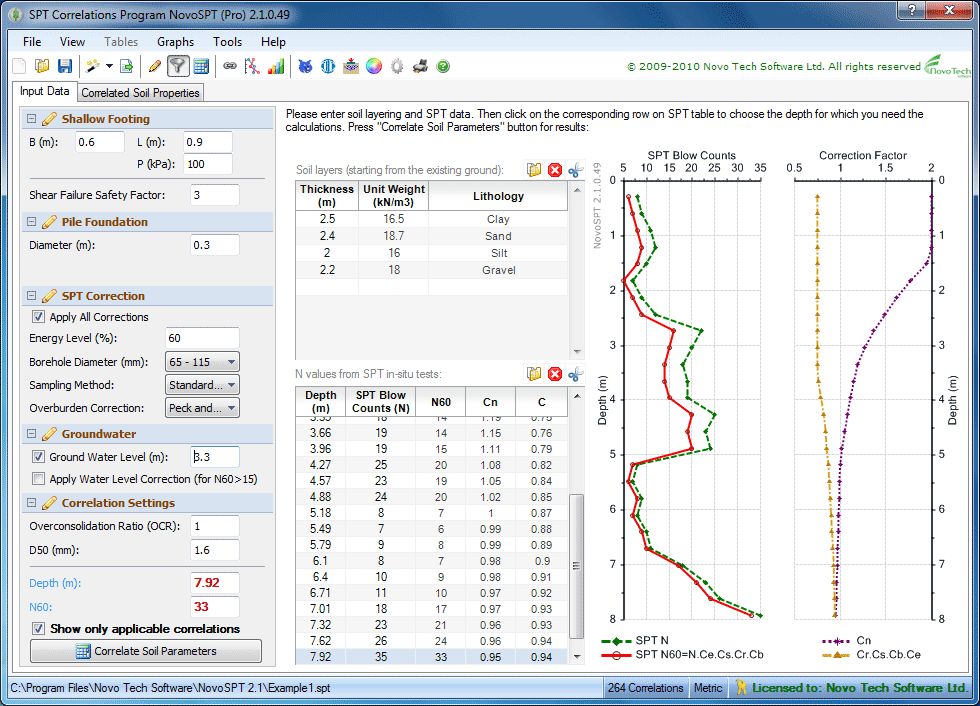980x706 pixels.
Task: Open the line plot graph toolbar icon
Action: pyautogui.click(x=252, y=66)
